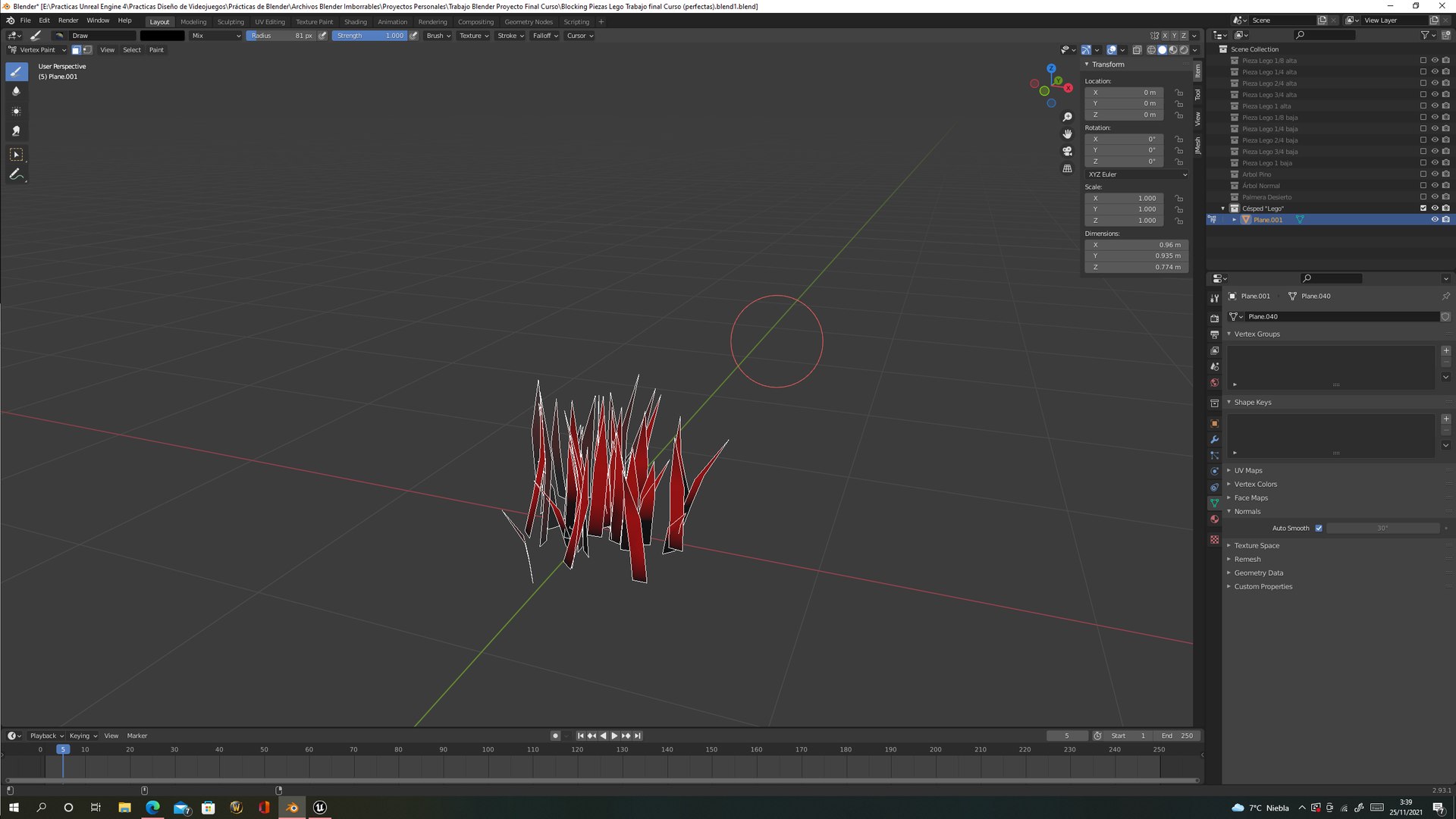Toggle the camera view icon

[1067, 151]
